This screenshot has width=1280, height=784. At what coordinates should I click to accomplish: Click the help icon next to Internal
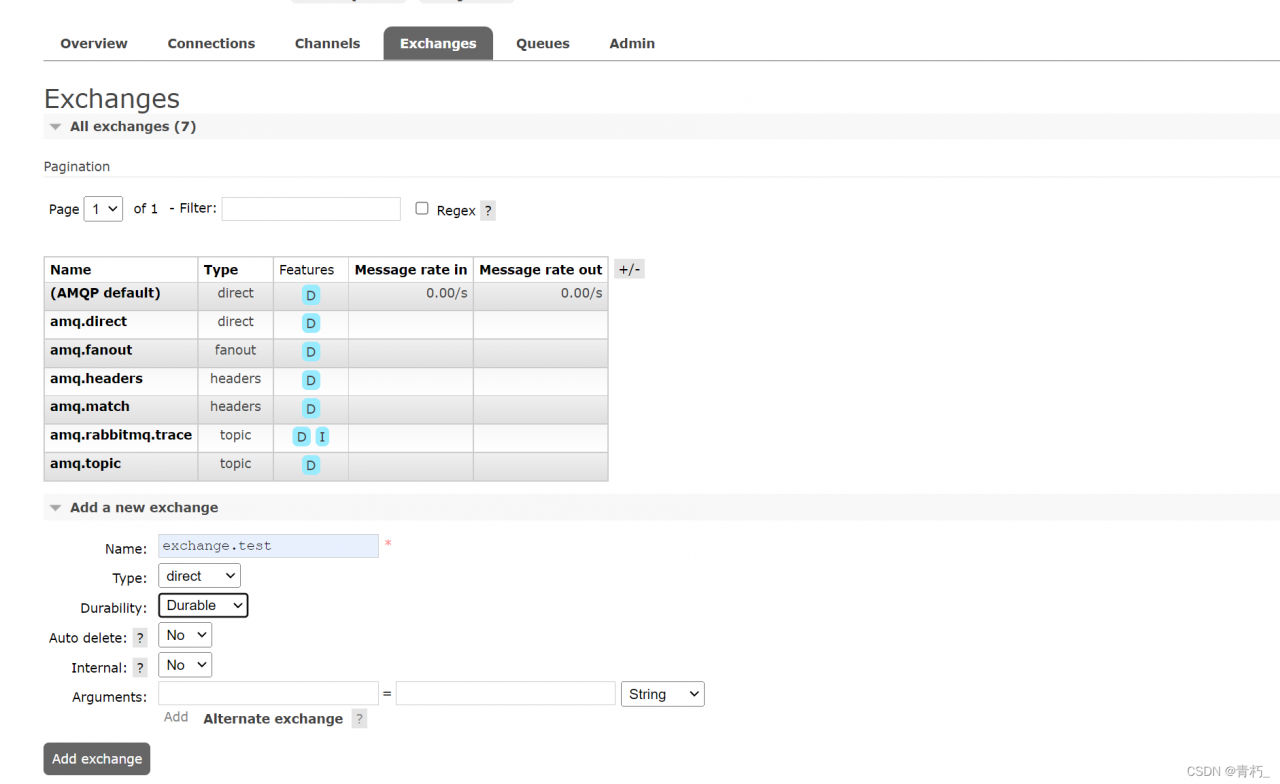[140, 668]
